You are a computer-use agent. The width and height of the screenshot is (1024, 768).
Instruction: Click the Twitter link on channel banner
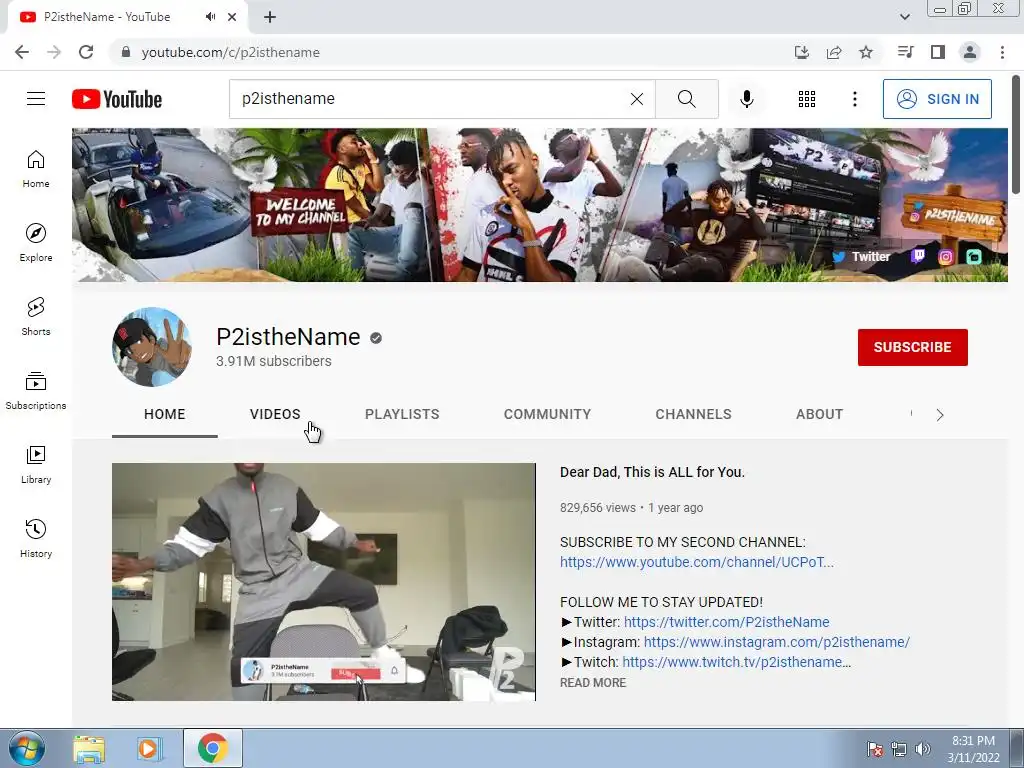tap(861, 257)
